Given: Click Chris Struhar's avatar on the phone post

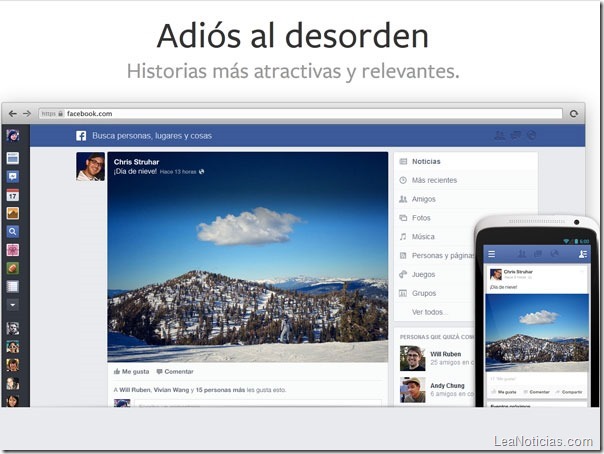Looking at the screenshot, I should (x=495, y=275).
